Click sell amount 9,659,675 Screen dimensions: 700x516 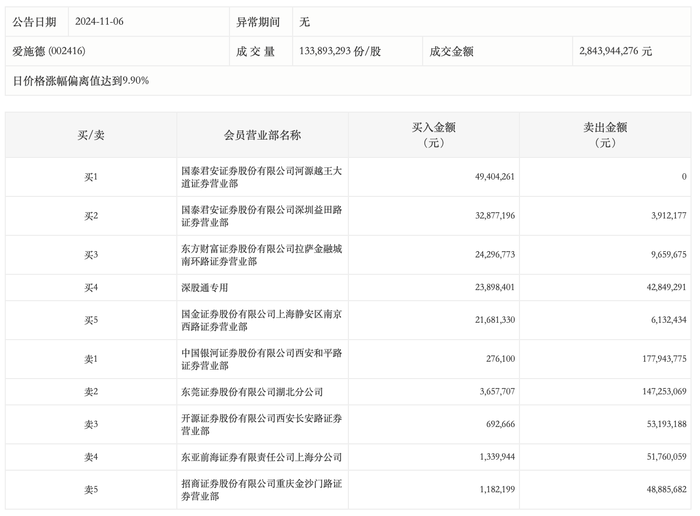(669, 255)
